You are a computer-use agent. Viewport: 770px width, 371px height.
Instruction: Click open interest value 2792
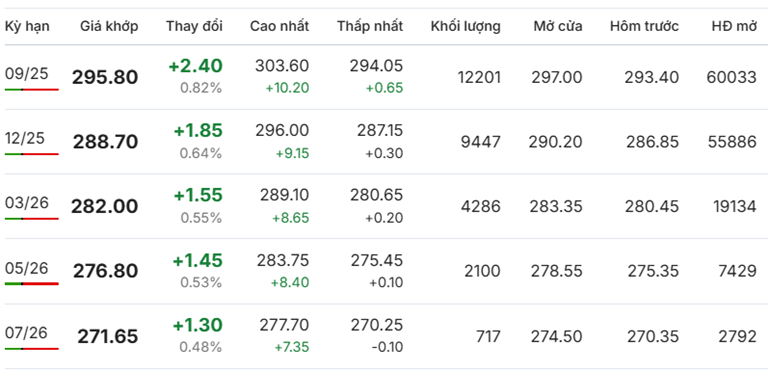point(737,337)
